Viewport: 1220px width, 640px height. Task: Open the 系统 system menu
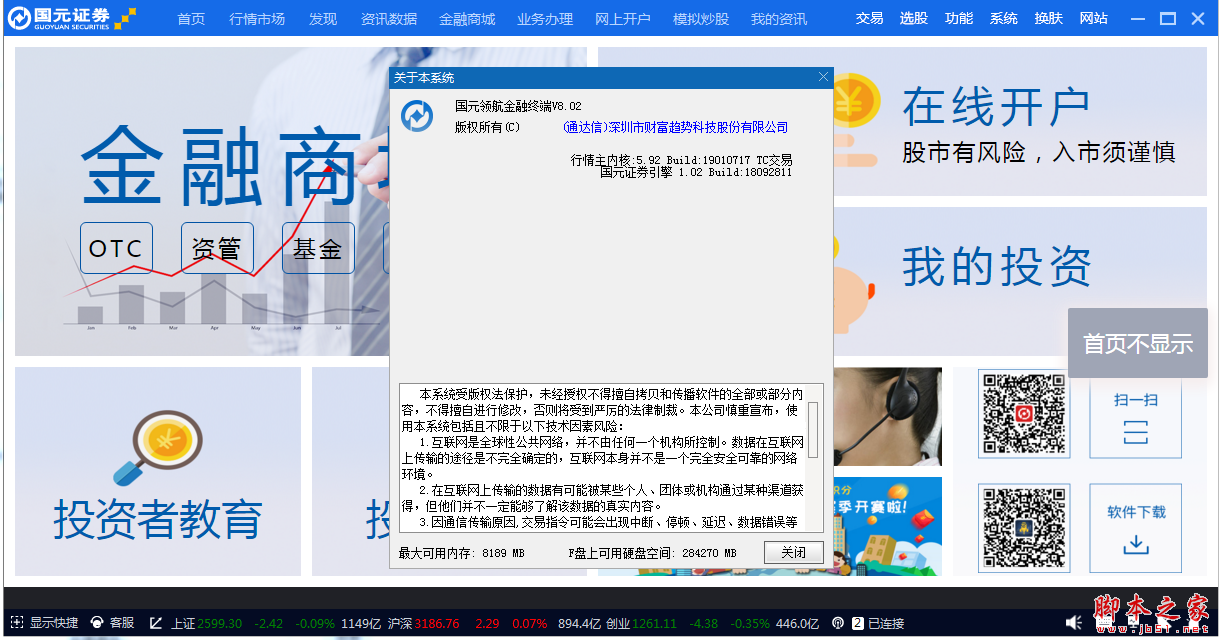(x=1003, y=17)
